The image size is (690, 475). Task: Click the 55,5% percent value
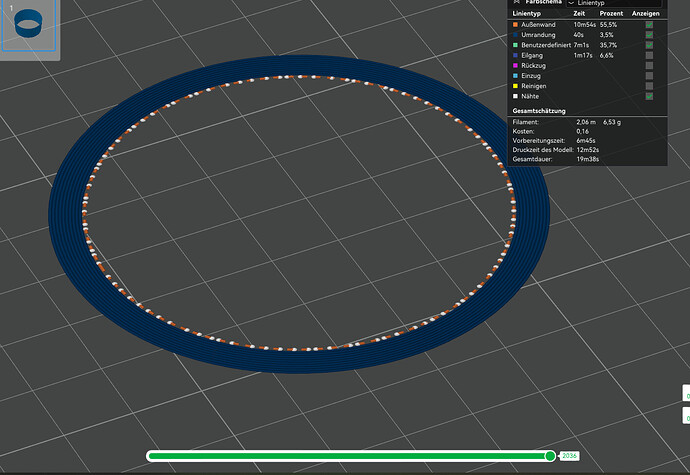(x=608, y=25)
